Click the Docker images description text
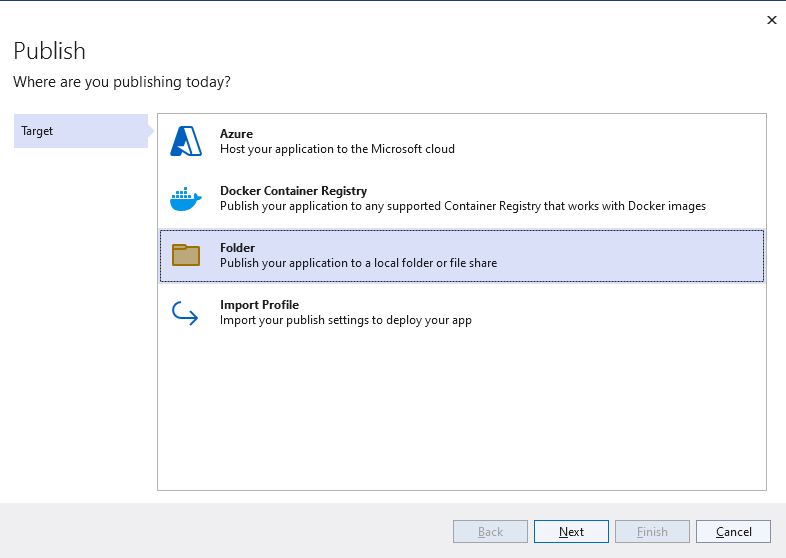786x558 pixels. pyautogui.click(x=462, y=206)
